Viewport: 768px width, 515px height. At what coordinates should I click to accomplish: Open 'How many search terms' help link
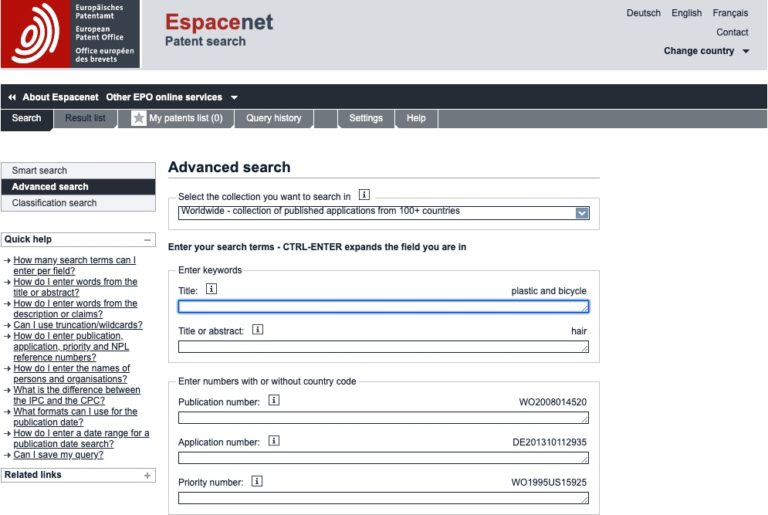(74, 265)
